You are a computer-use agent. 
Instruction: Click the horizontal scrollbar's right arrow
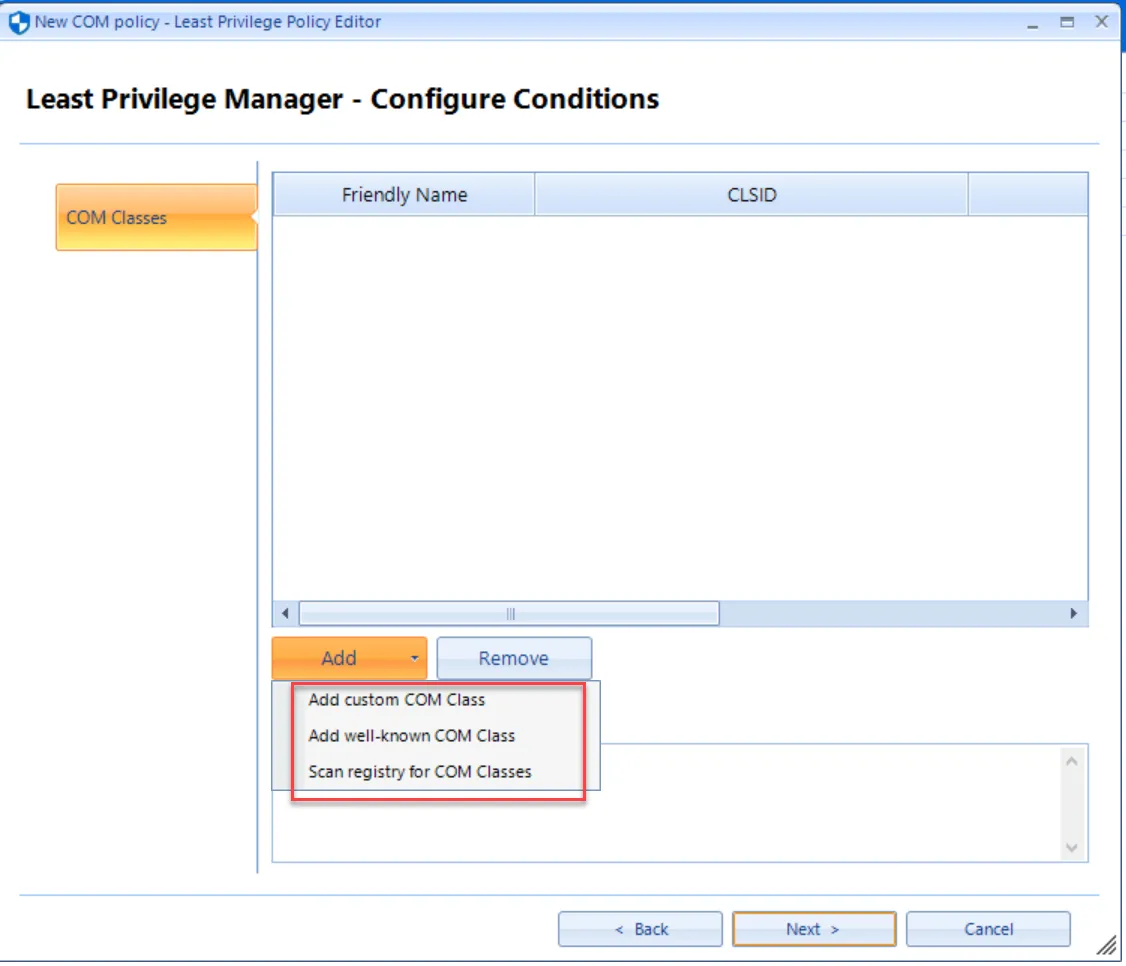coord(1074,613)
